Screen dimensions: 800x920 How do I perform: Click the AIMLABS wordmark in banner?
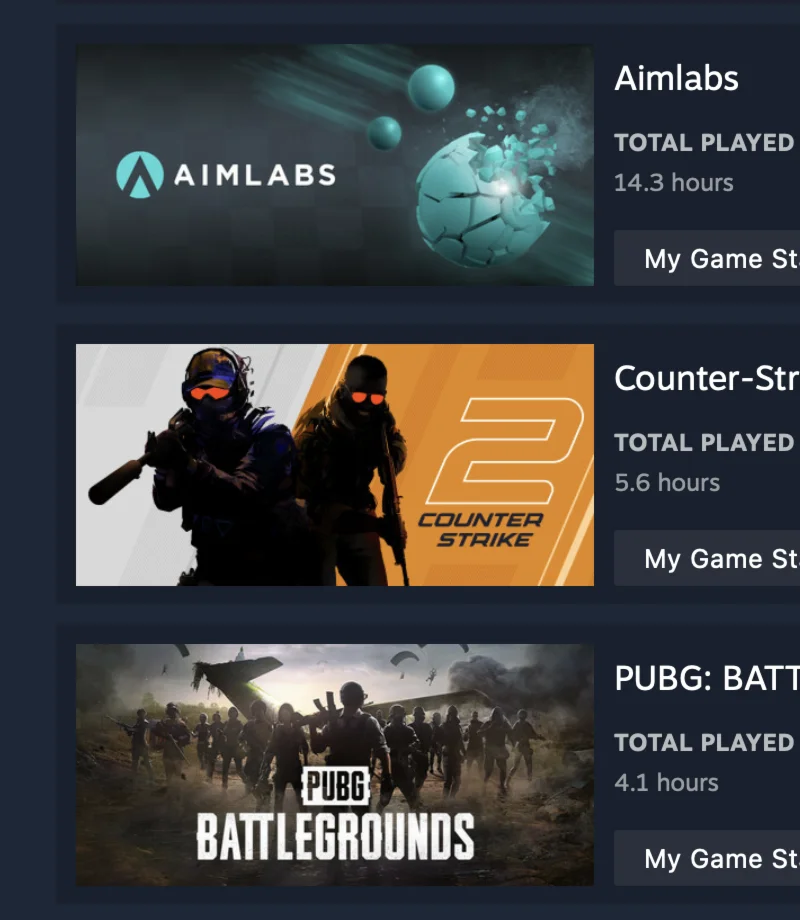tap(255, 175)
